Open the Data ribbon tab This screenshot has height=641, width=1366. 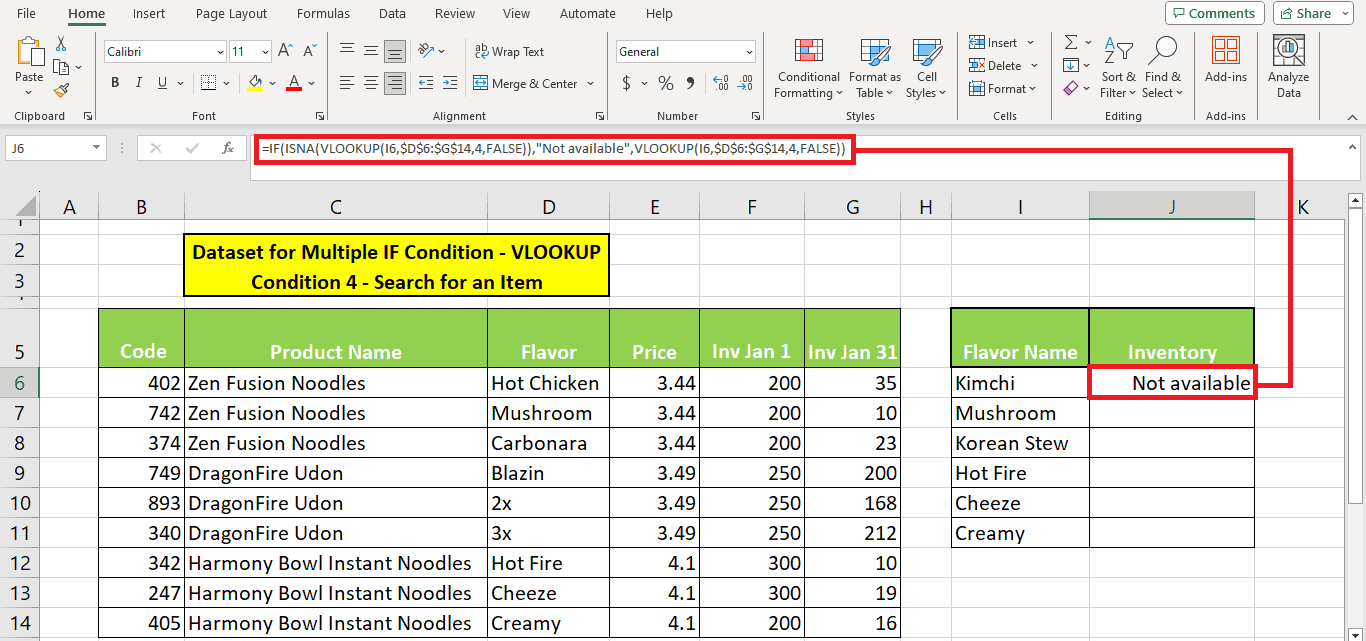pyautogui.click(x=392, y=13)
